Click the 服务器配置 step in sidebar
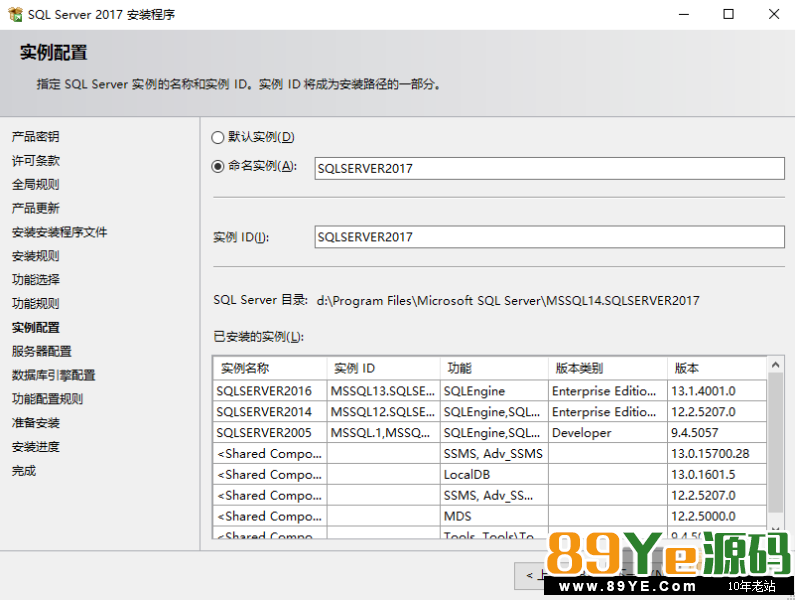Image resolution: width=799 pixels, height=600 pixels. point(42,351)
